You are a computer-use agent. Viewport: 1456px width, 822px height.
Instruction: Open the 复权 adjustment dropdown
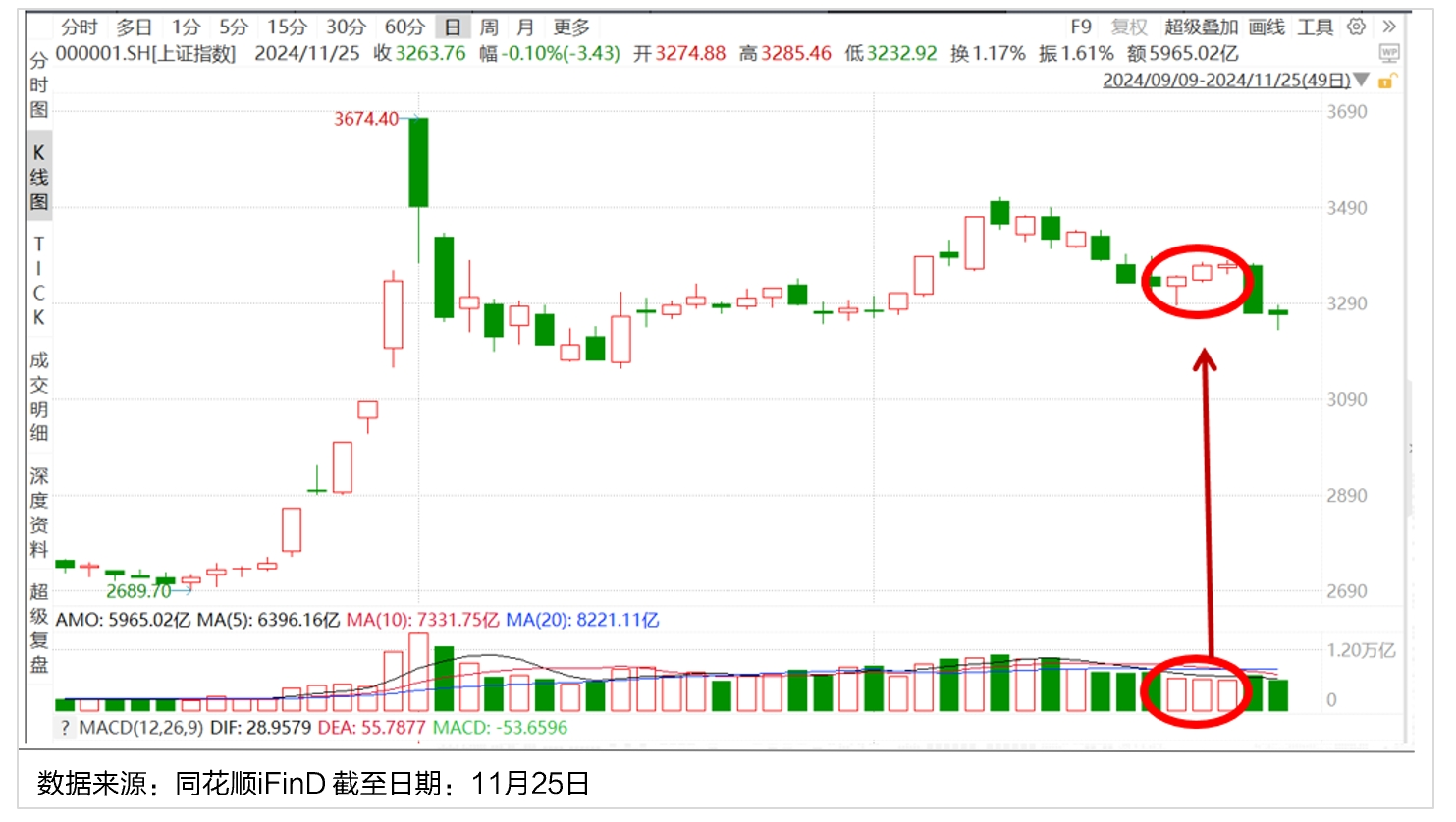point(1128,27)
